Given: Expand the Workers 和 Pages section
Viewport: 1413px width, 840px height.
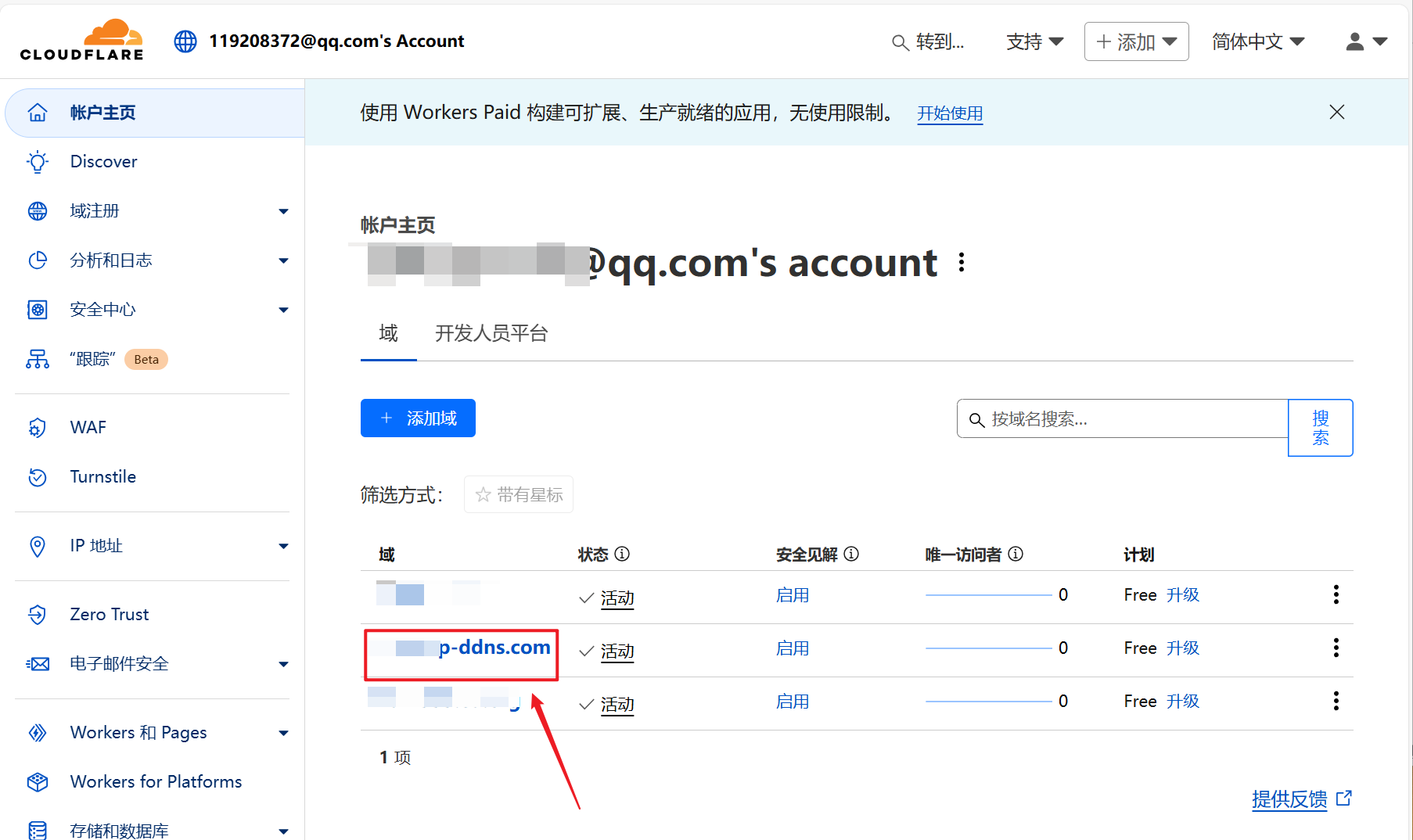Looking at the screenshot, I should point(283,733).
